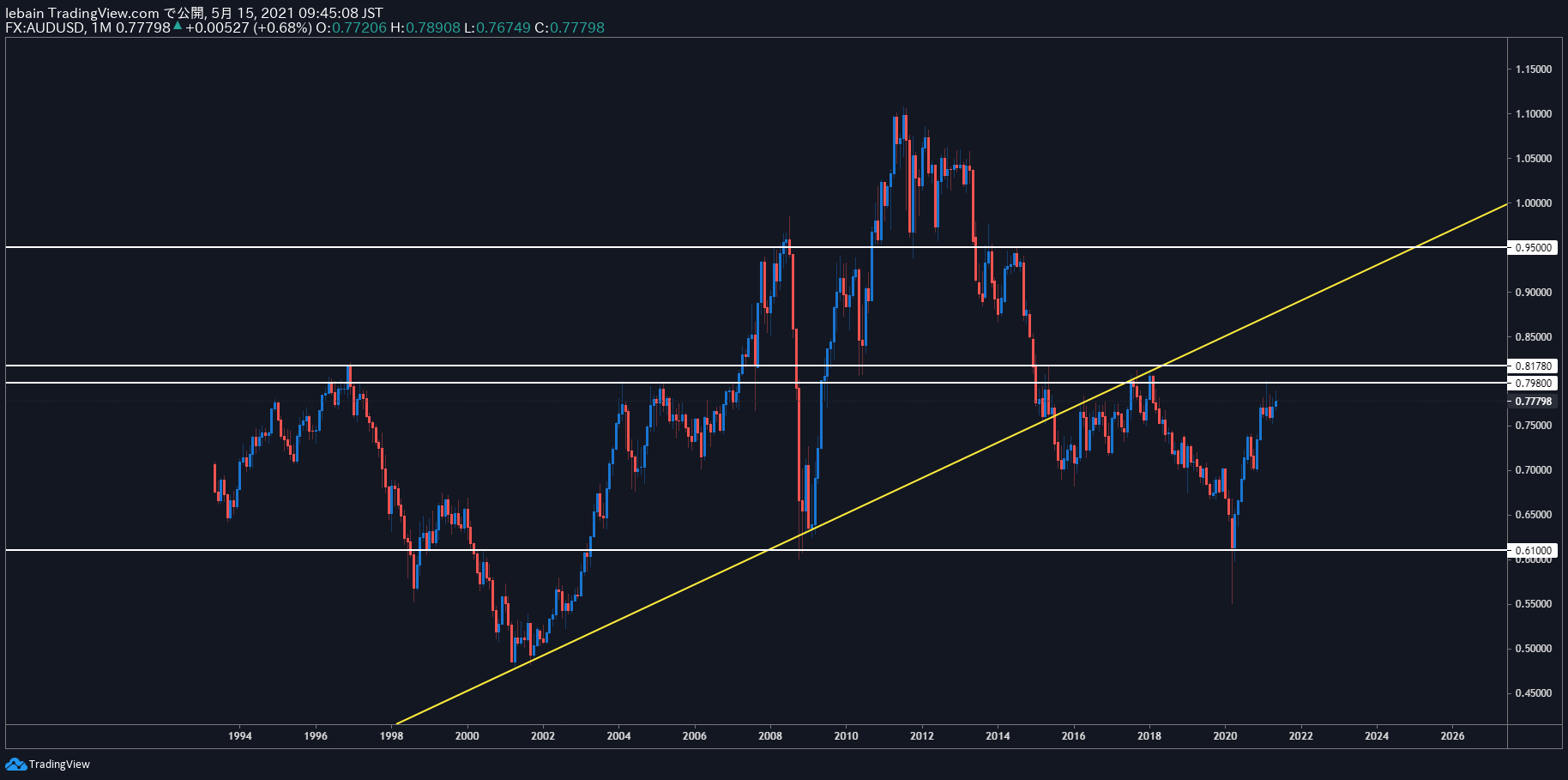
Task: Click the low value L:0.76749
Action: pos(498,27)
